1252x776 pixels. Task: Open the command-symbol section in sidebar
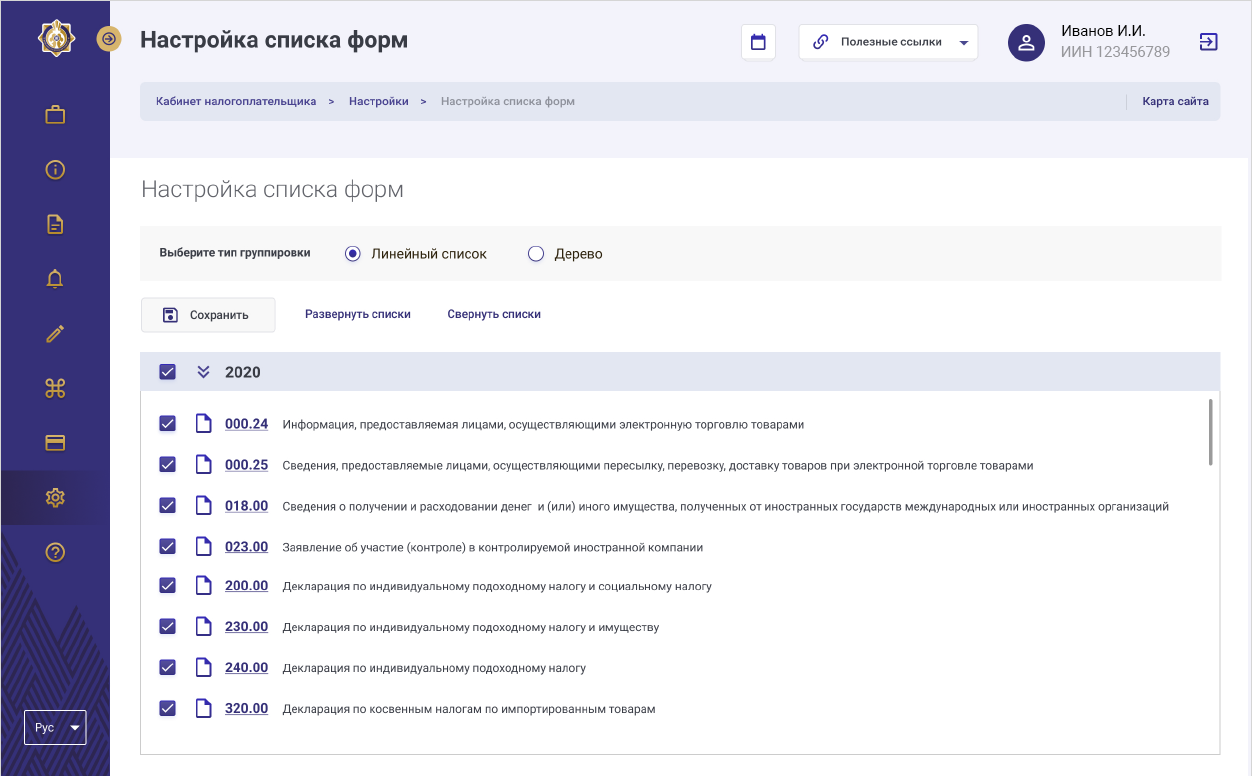[55, 388]
